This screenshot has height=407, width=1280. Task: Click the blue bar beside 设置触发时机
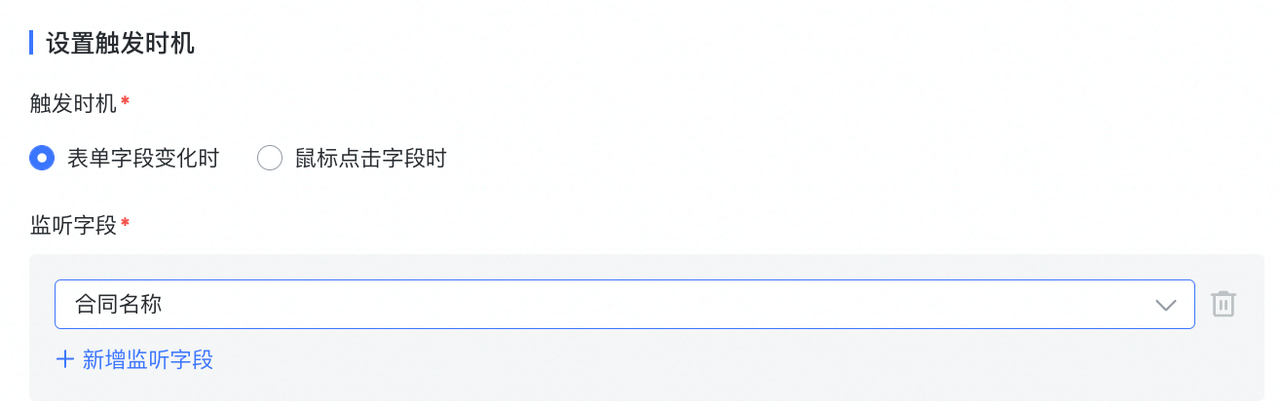[32, 44]
